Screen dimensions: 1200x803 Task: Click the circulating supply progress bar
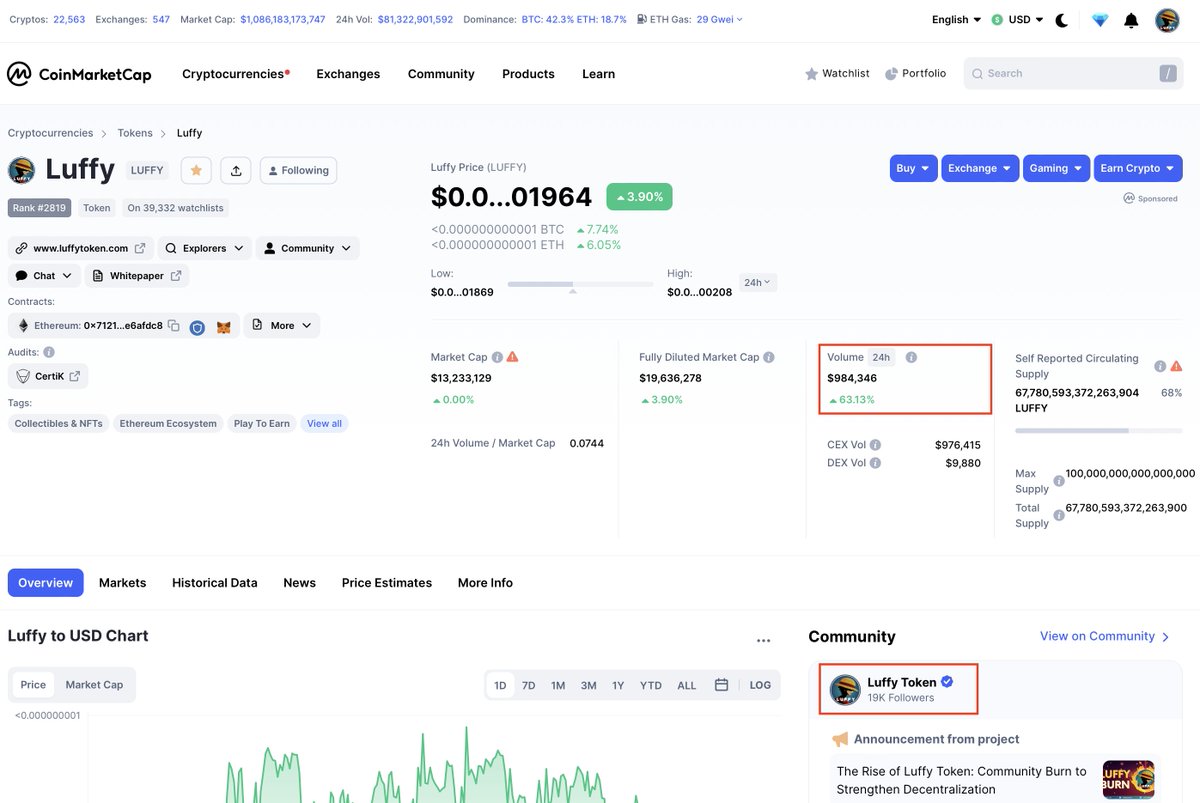click(1099, 430)
